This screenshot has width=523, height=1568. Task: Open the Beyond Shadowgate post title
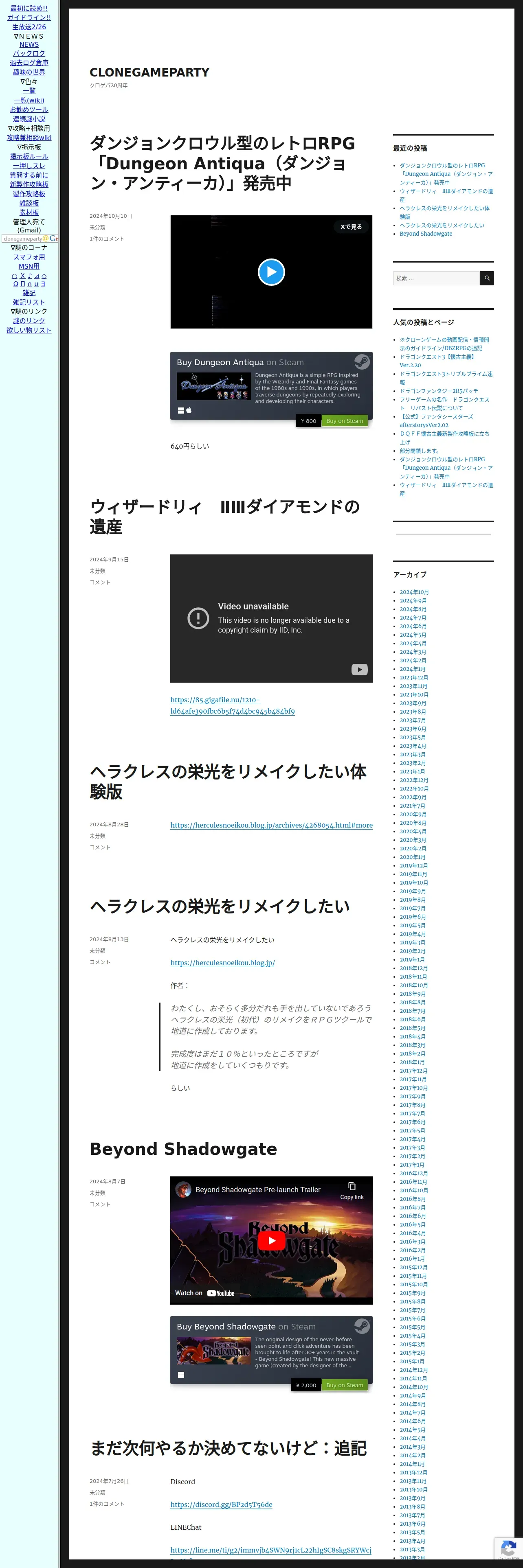coord(183,1149)
